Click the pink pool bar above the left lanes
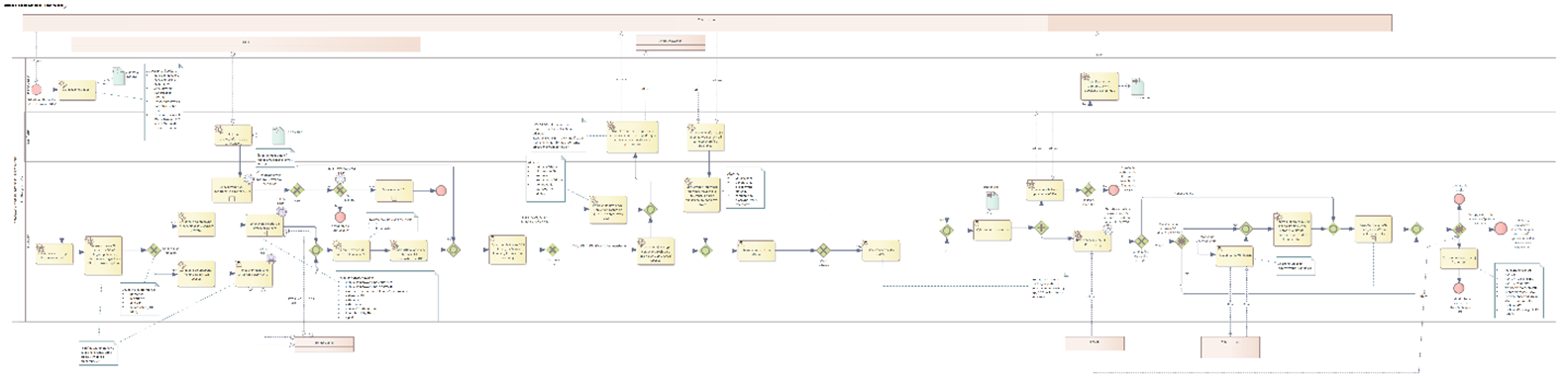The height and width of the screenshot is (383, 1568). (246, 44)
